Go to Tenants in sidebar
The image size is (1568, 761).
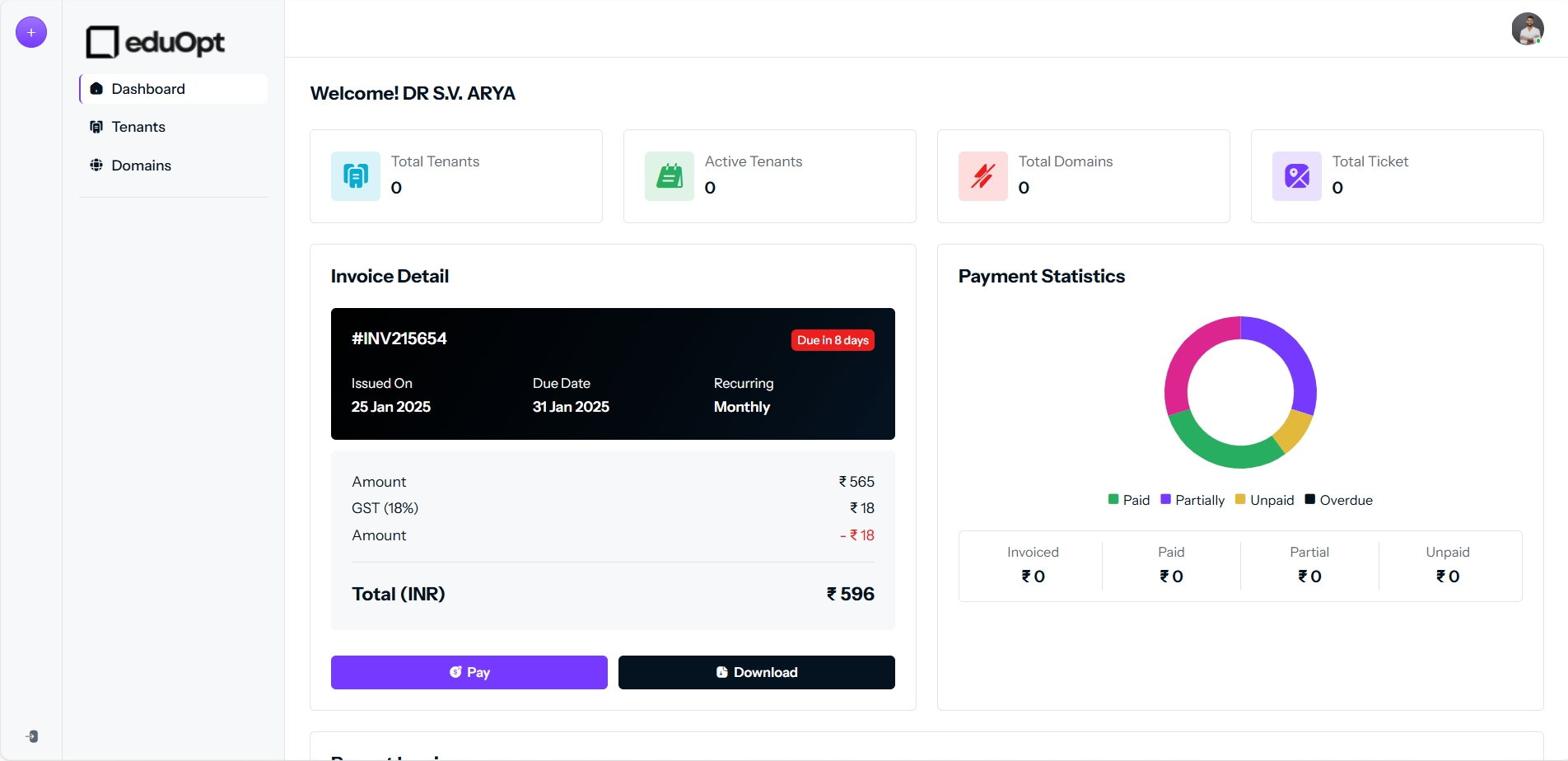(x=138, y=127)
